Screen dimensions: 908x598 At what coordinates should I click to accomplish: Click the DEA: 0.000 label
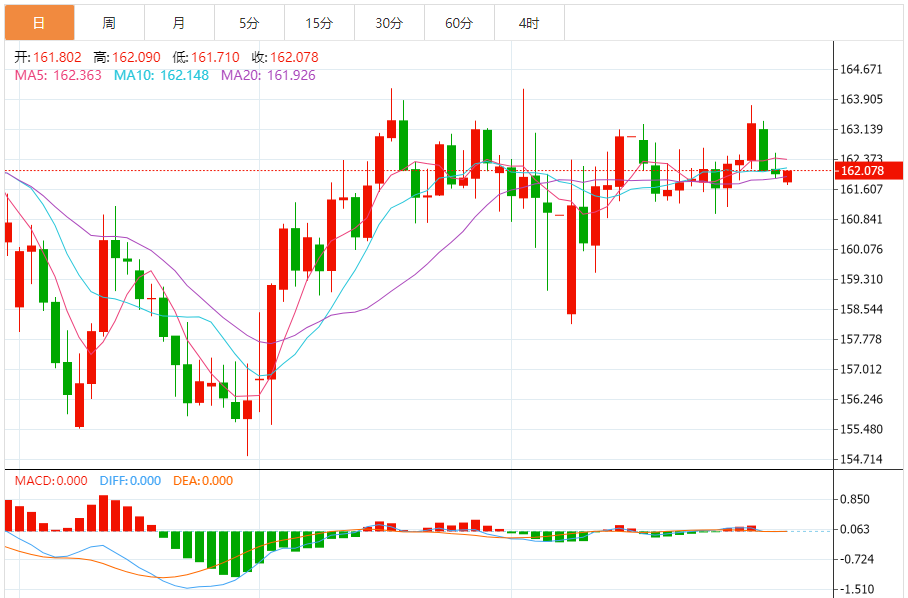click(x=203, y=481)
